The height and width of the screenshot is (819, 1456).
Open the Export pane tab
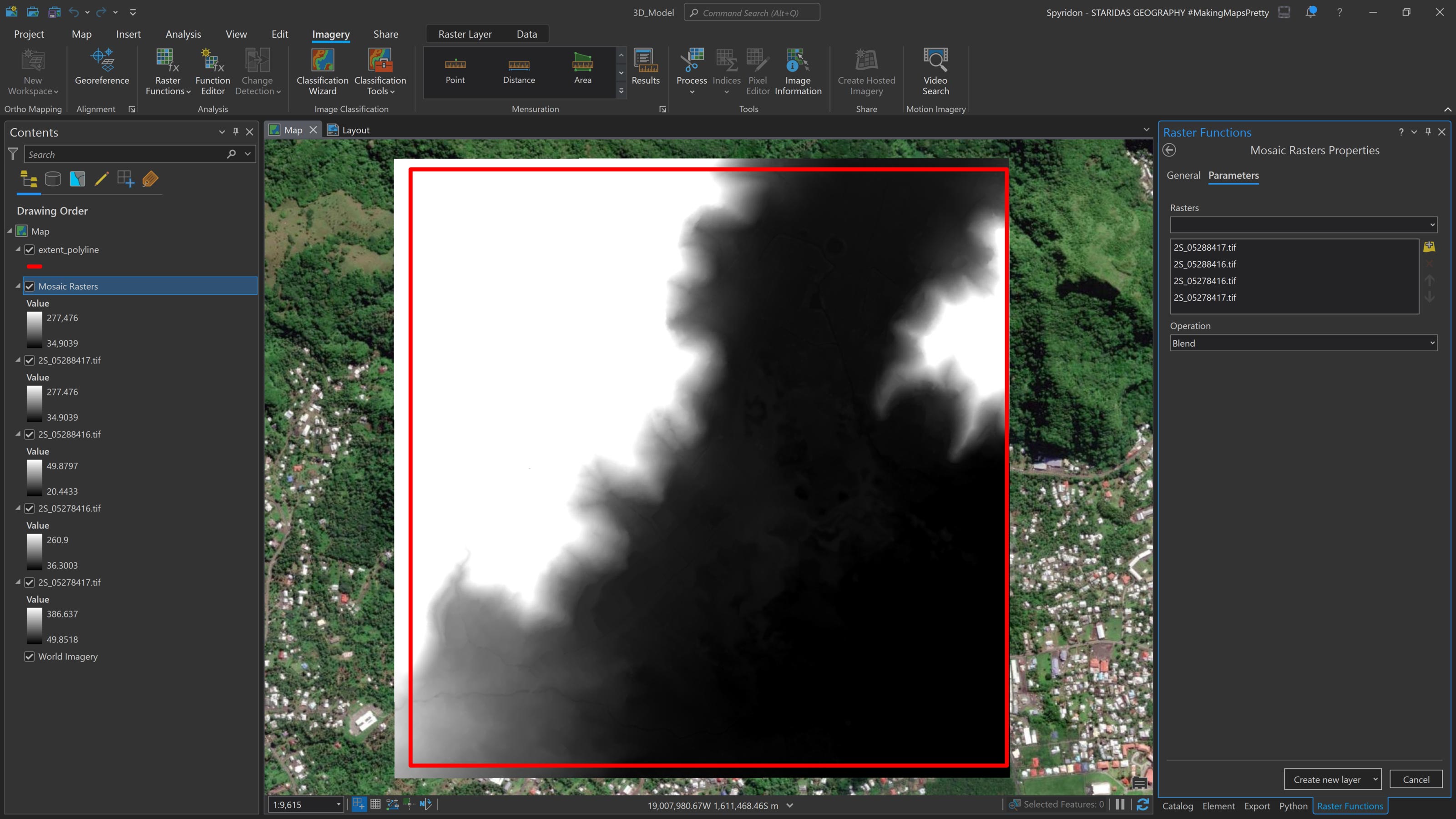click(x=1257, y=806)
